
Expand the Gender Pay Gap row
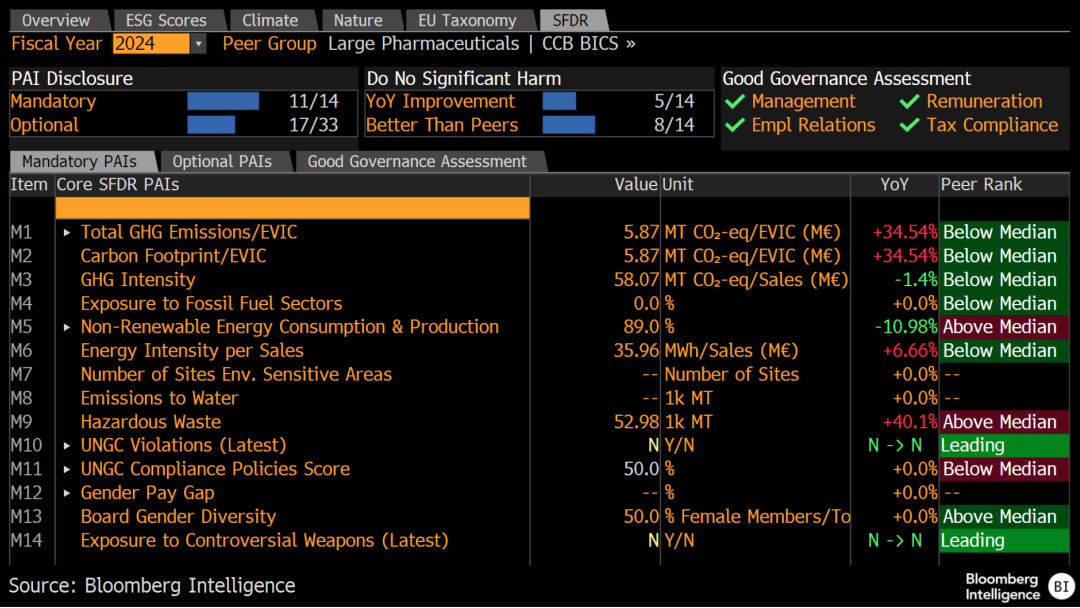(x=67, y=493)
